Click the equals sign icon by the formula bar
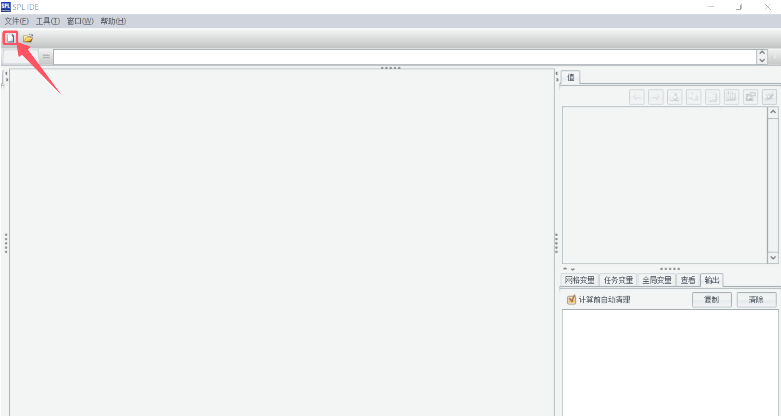The height and width of the screenshot is (416, 781). pyautogui.click(x=46, y=57)
